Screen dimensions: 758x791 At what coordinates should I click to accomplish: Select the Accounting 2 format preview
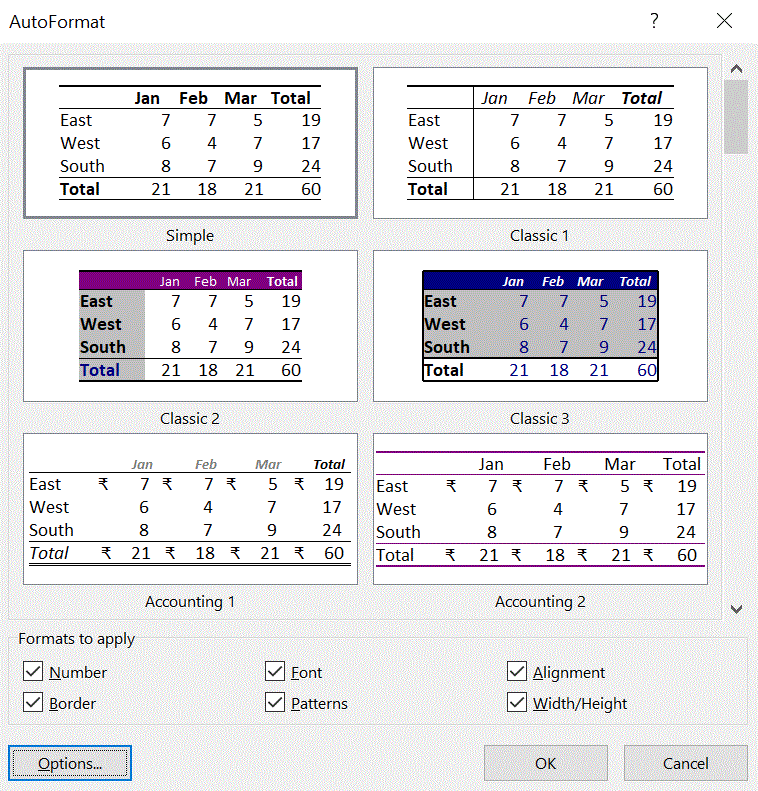coord(540,508)
